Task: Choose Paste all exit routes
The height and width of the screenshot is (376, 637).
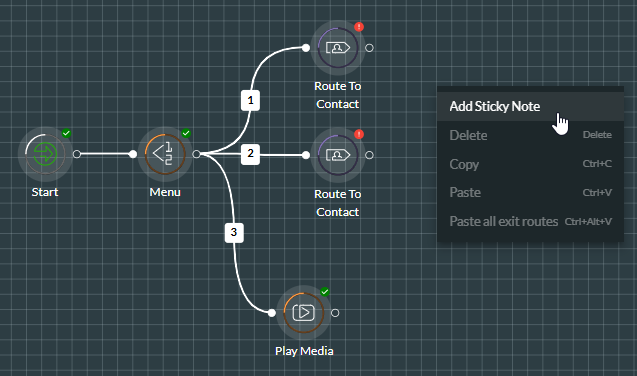Action: coord(530,221)
